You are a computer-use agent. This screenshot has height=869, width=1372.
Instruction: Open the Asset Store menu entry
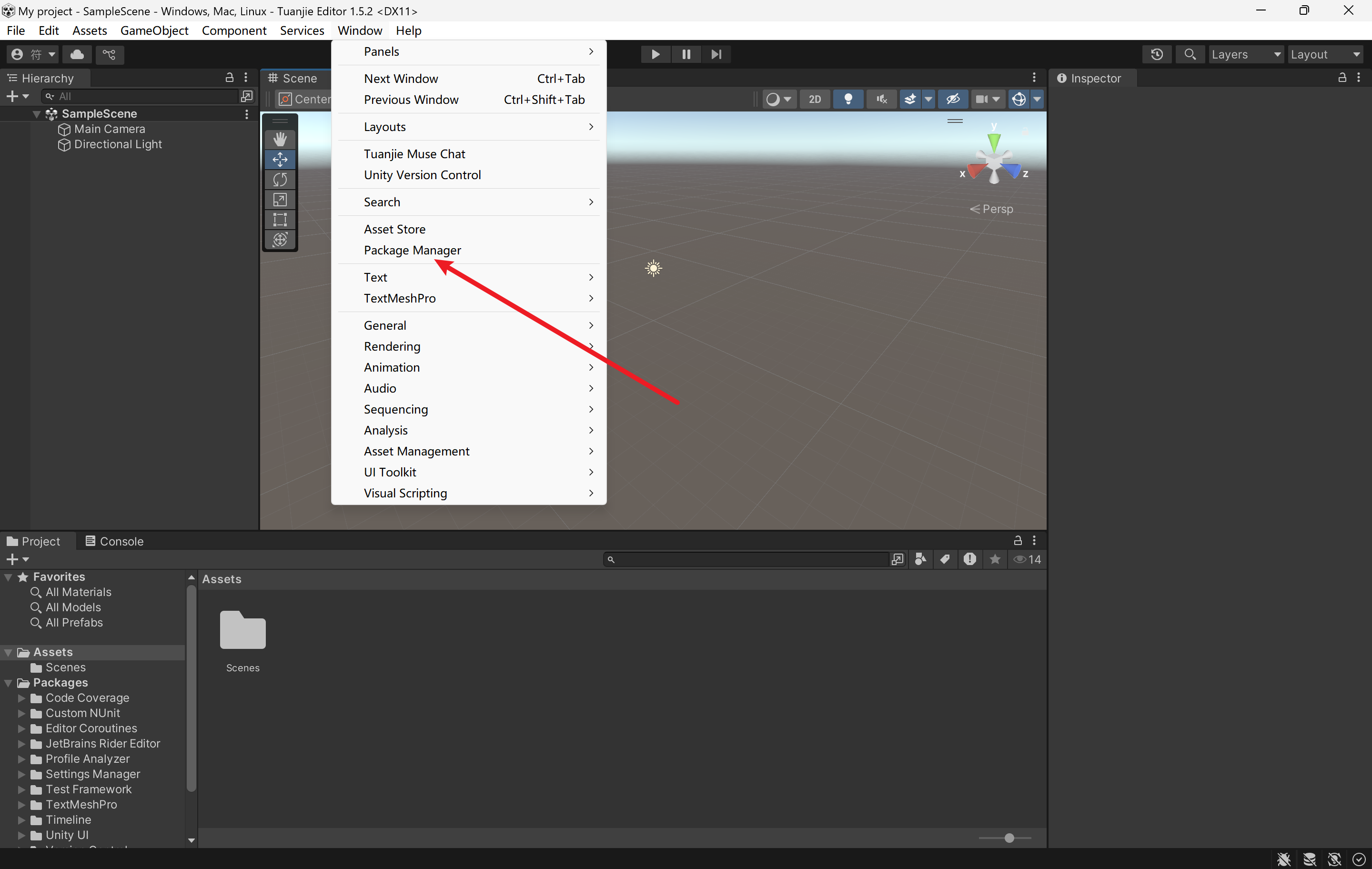click(x=394, y=229)
